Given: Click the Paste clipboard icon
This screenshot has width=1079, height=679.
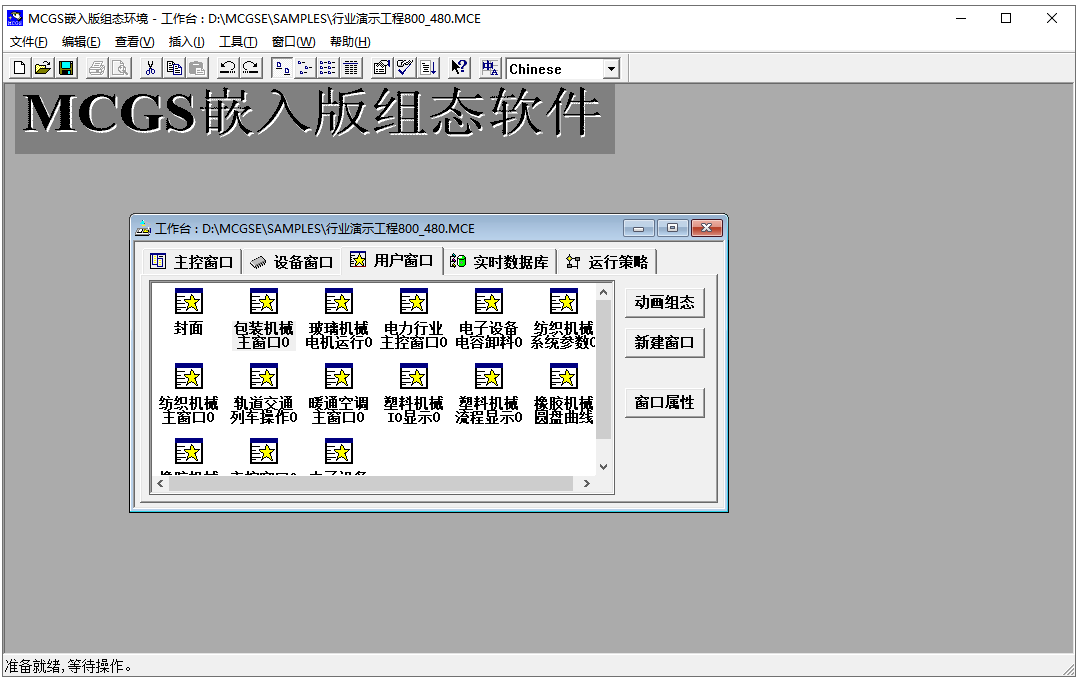Looking at the screenshot, I should [x=197, y=68].
